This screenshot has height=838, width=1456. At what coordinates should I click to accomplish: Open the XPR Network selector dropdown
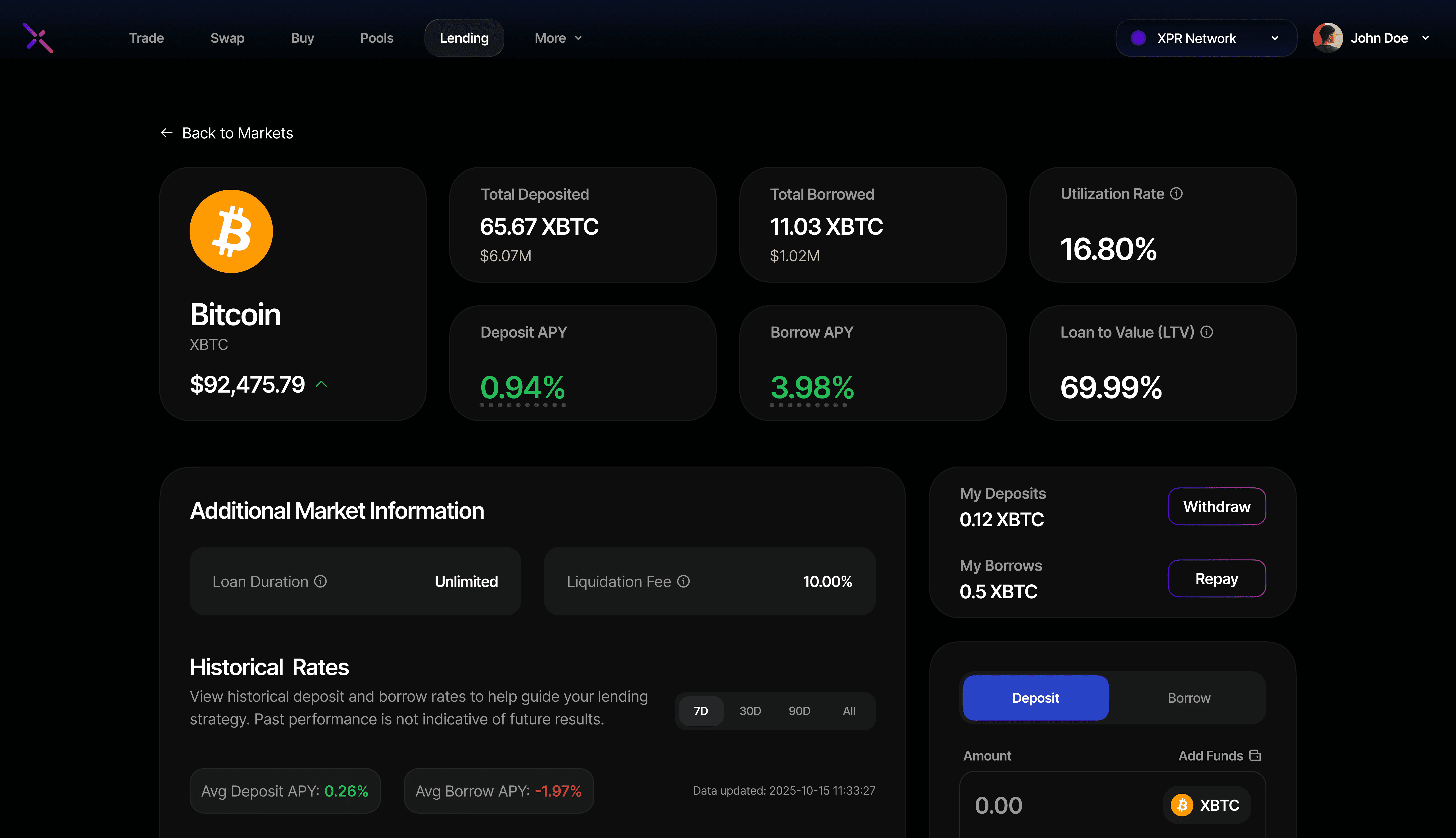pos(1206,38)
